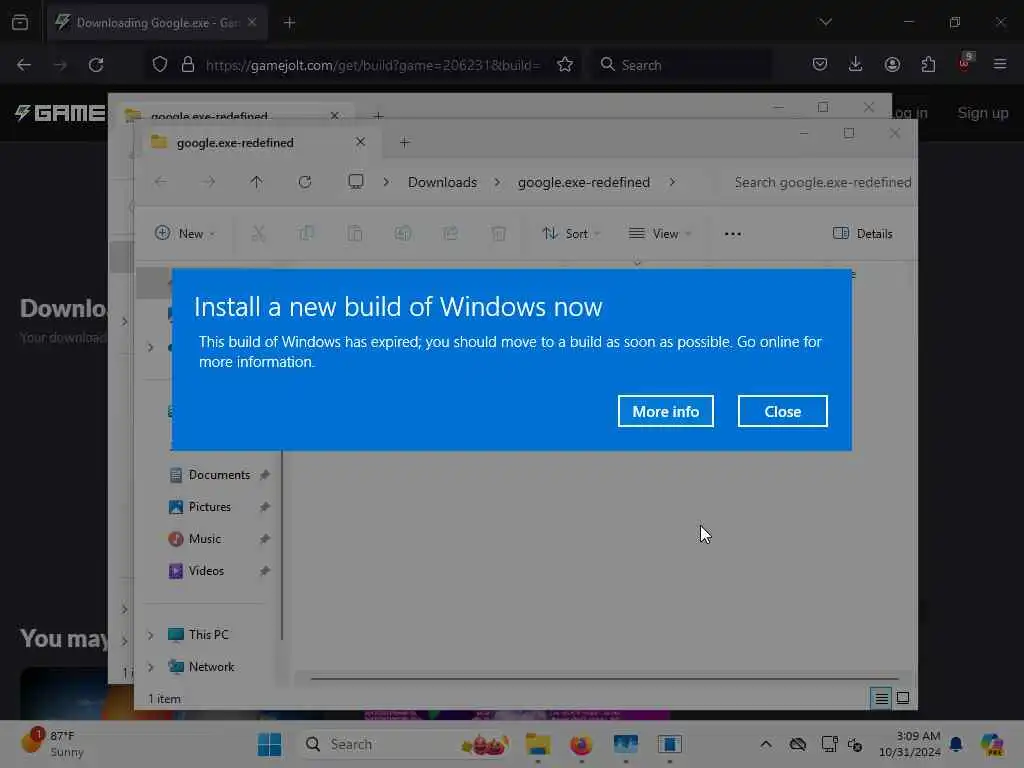Screen dimensions: 1024x768
Task: Switch to details list view icon
Action: (x=881, y=698)
